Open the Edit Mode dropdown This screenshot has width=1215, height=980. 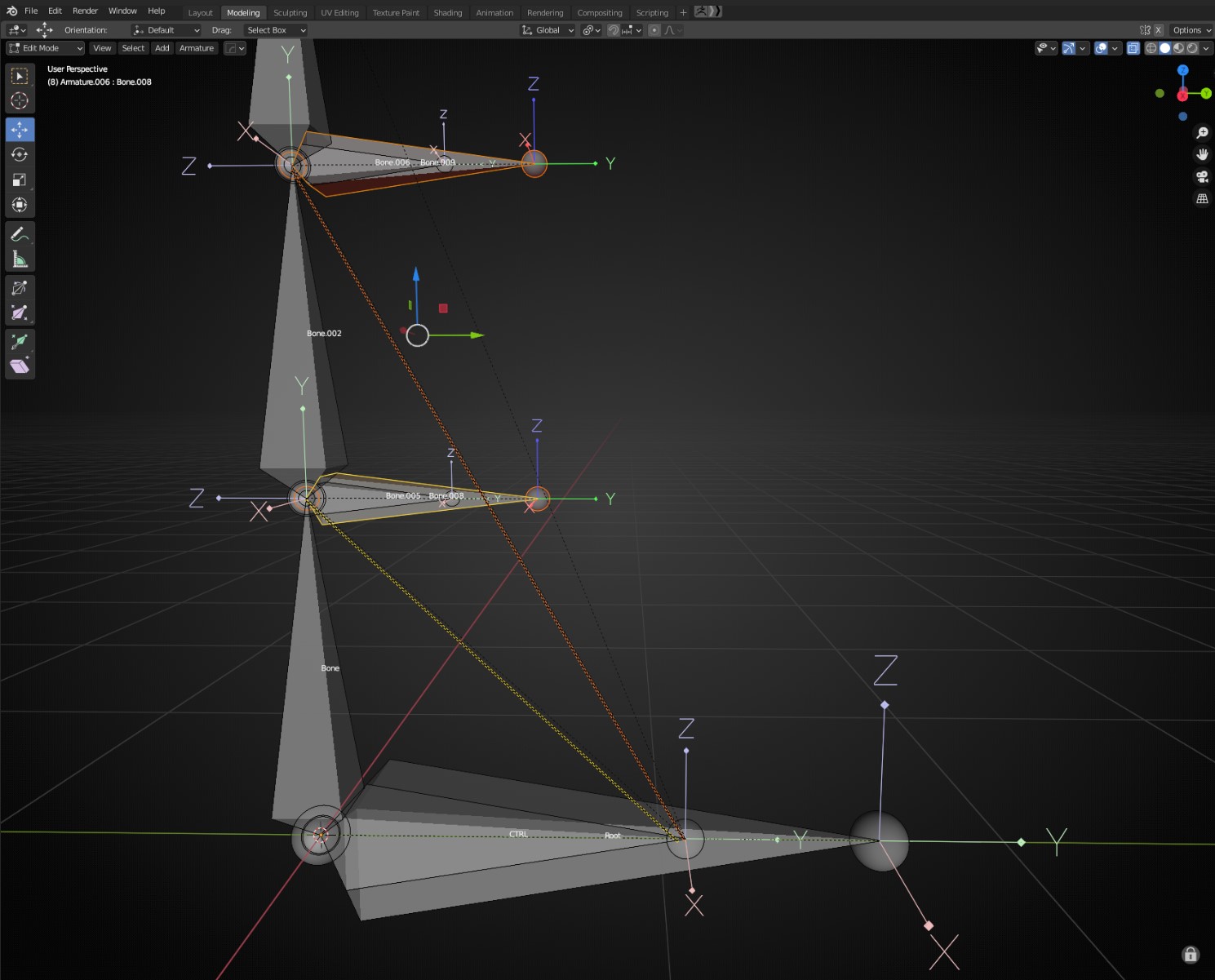pyautogui.click(x=46, y=48)
